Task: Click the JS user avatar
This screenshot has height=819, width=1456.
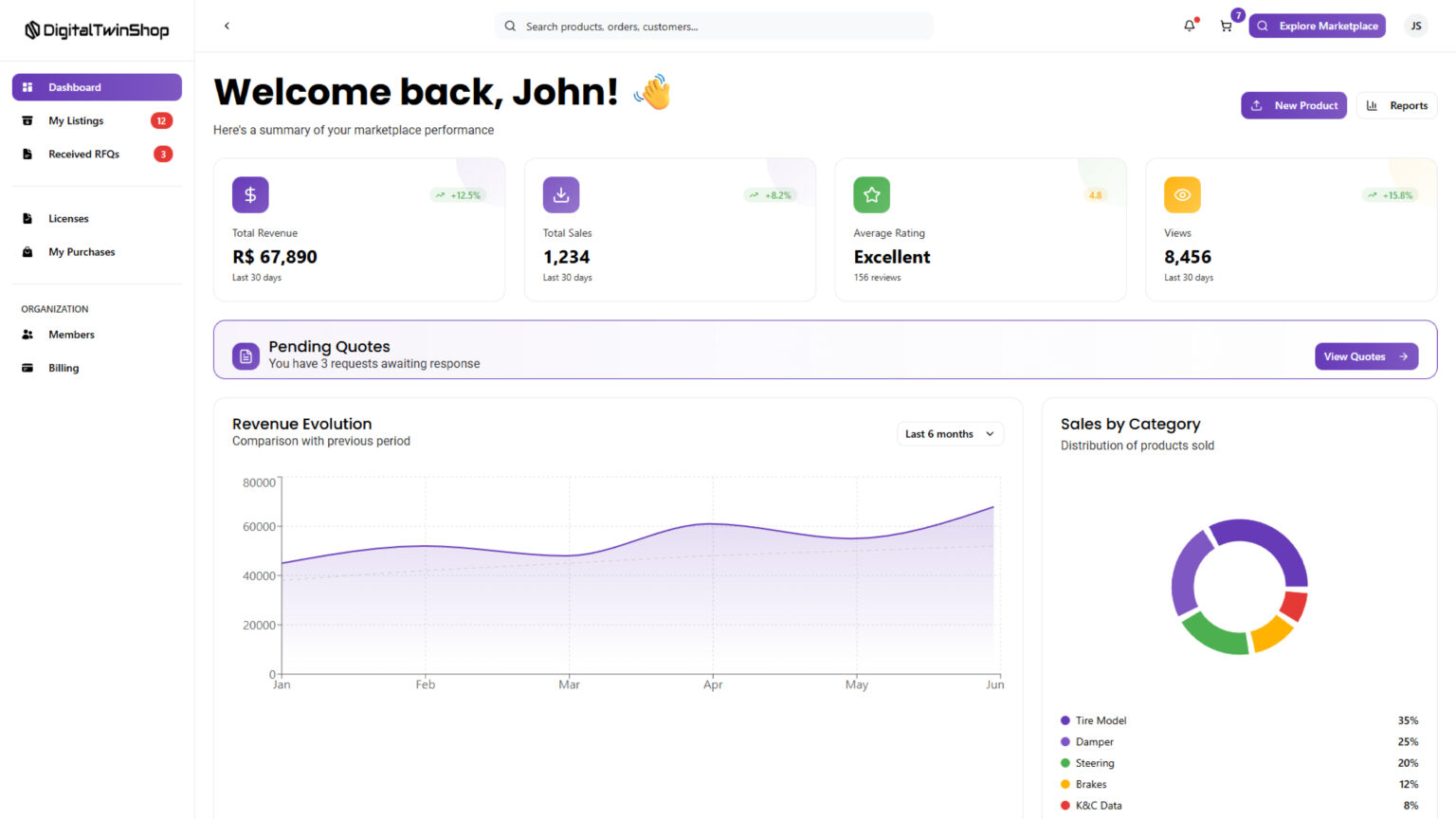Action: coord(1415,27)
